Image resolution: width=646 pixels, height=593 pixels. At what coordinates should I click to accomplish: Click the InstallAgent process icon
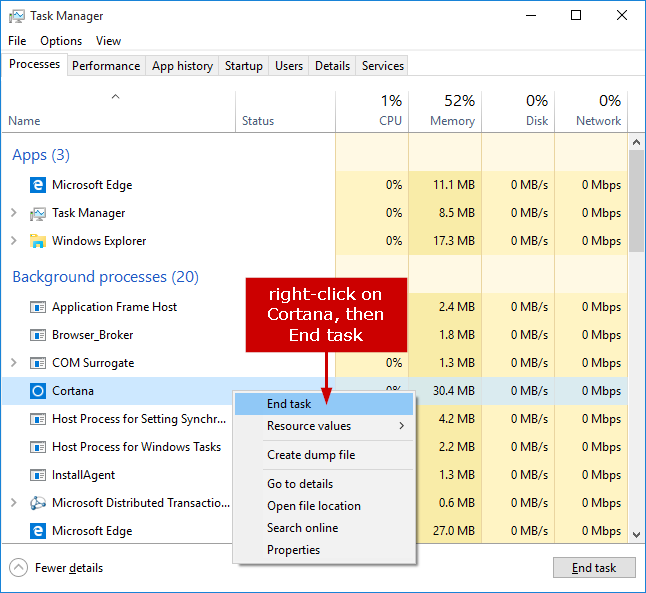click(38, 475)
